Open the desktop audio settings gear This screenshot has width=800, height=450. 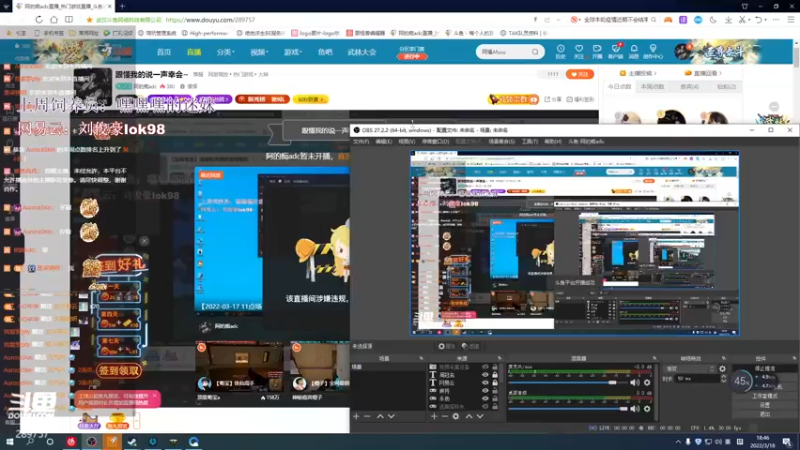click(647, 409)
